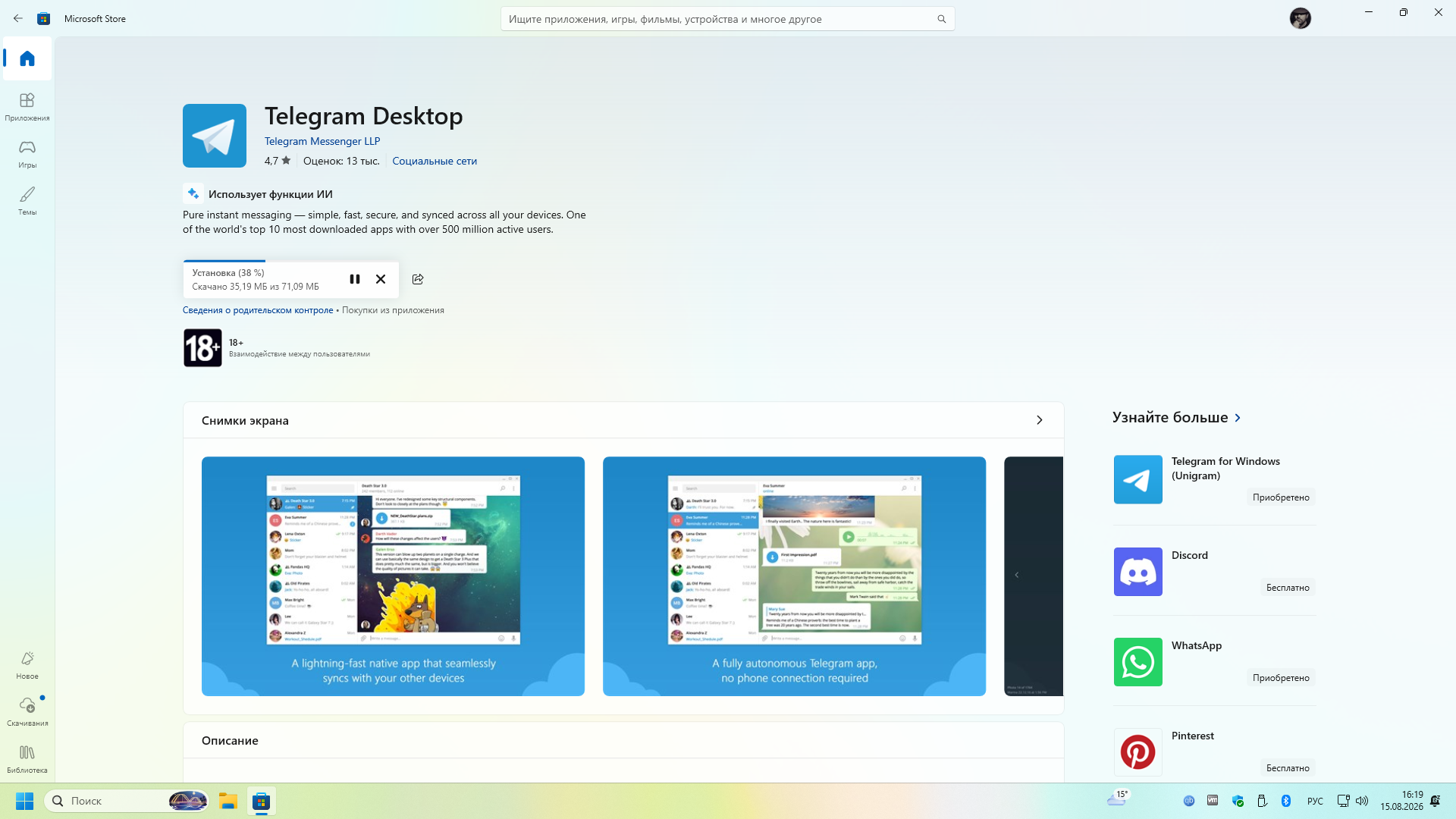Focus the Store search input field

pos(727,19)
